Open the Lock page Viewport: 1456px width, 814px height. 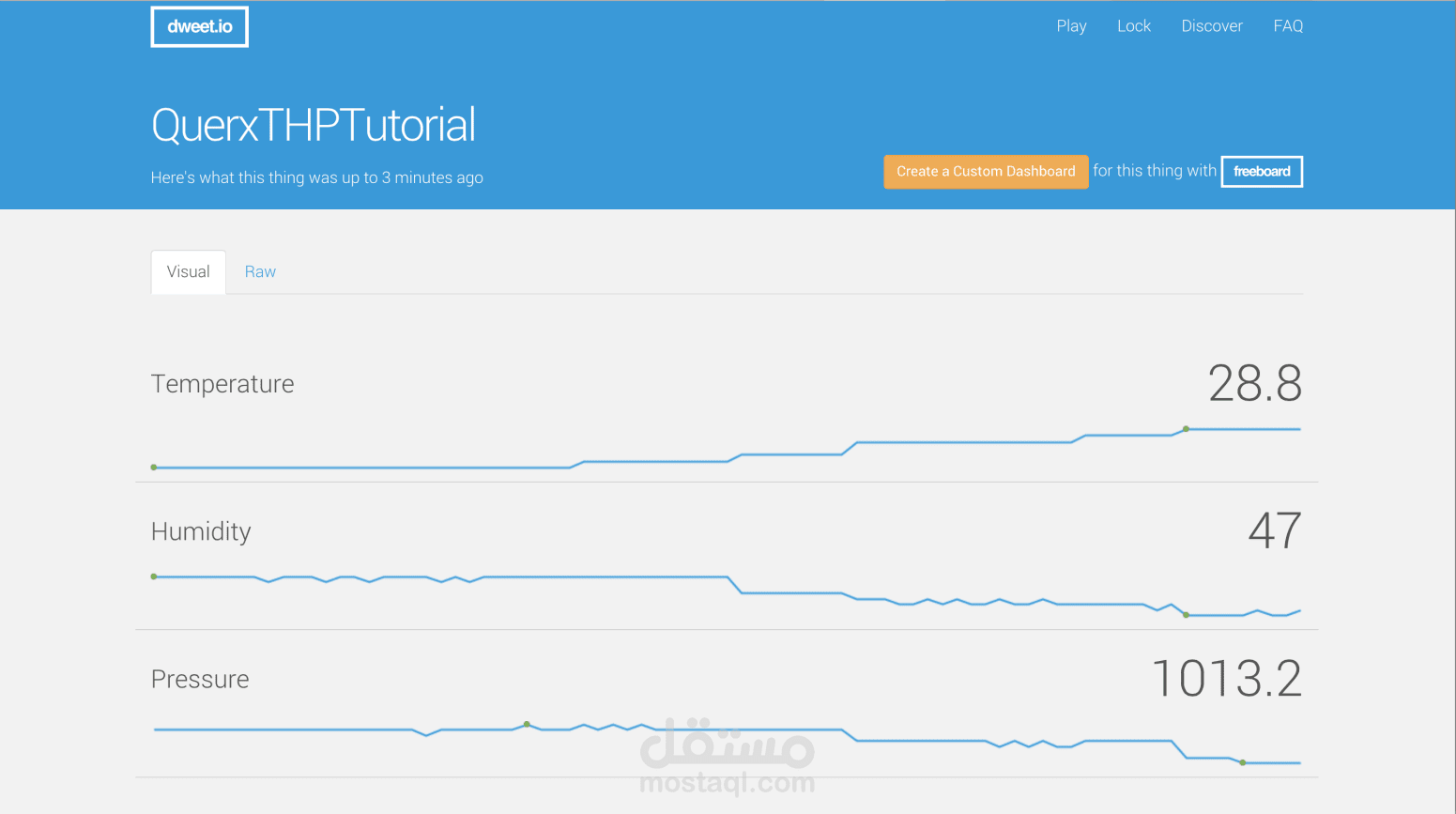(1133, 25)
